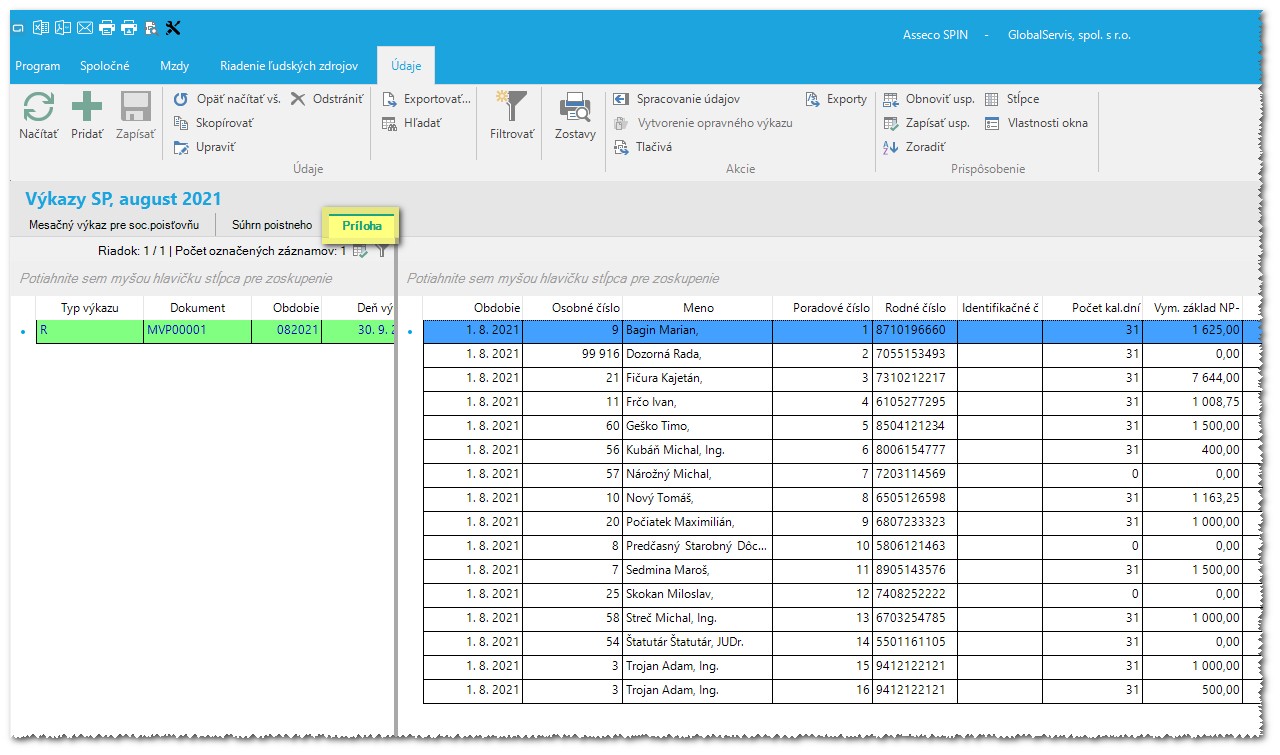
Task: Click Počet kal.dní column header
Action: tap(1093, 308)
